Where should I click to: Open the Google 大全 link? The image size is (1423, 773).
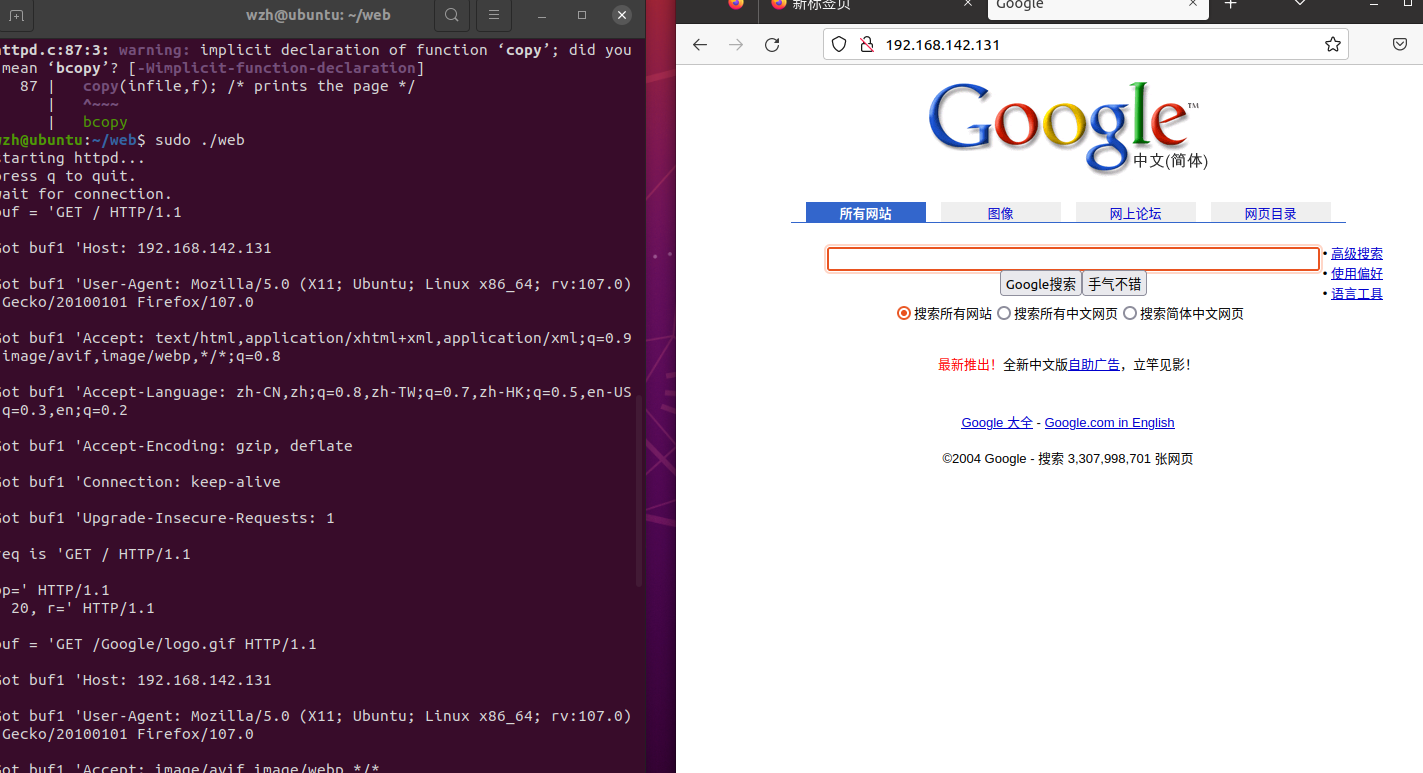tap(997, 423)
